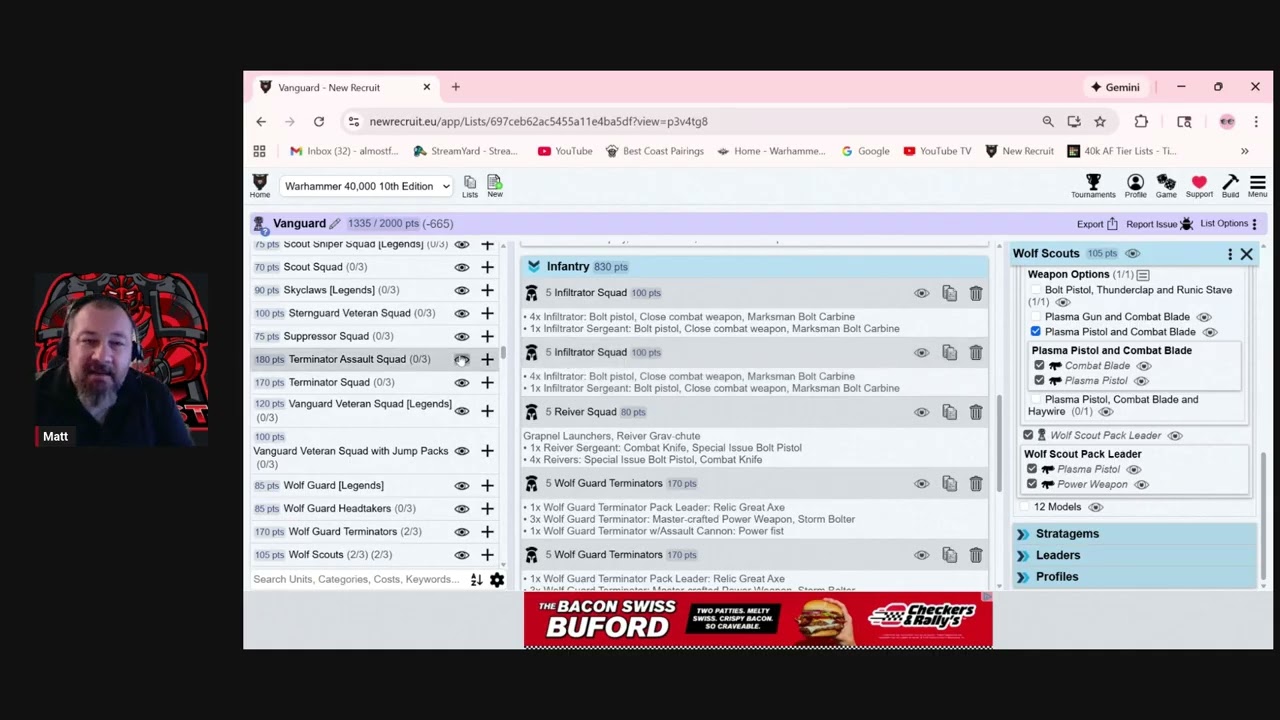Image resolution: width=1280 pixels, height=720 pixels.
Task: Toggle eye icon for Wolf Guard [Legends]
Action: pos(461,485)
